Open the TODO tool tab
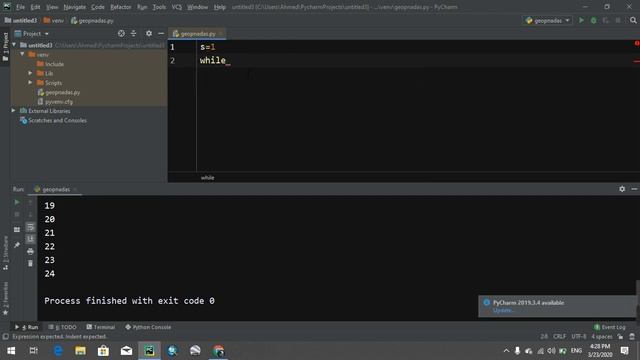The width and height of the screenshot is (640, 360). 62,327
